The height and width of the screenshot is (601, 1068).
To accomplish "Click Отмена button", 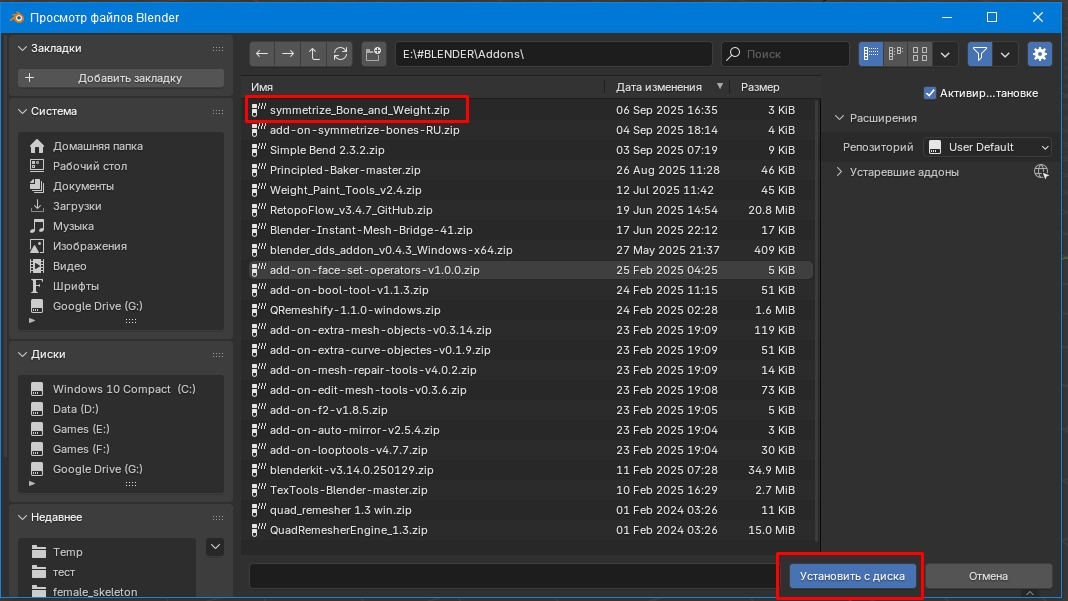I will pyautogui.click(x=988, y=576).
